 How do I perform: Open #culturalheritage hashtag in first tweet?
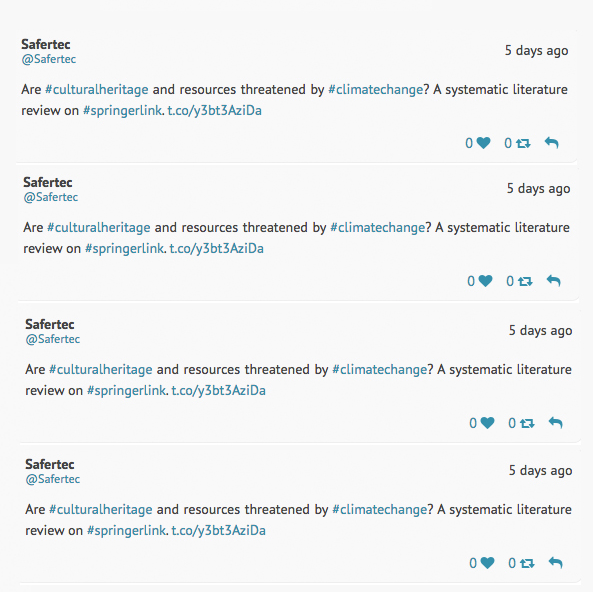pos(97,90)
